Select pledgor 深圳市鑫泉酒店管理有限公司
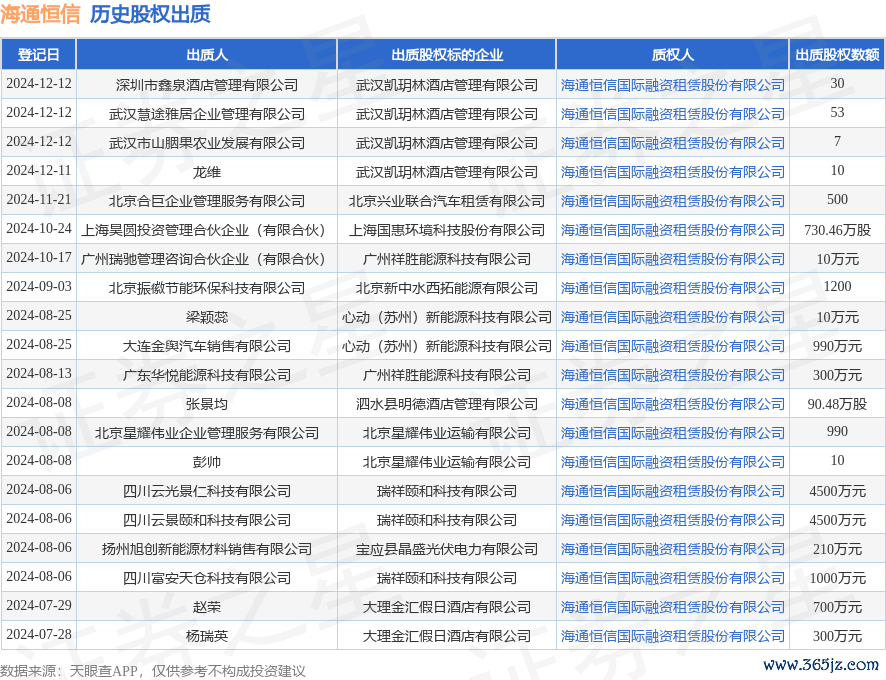The width and height of the screenshot is (886, 680). 207,85
